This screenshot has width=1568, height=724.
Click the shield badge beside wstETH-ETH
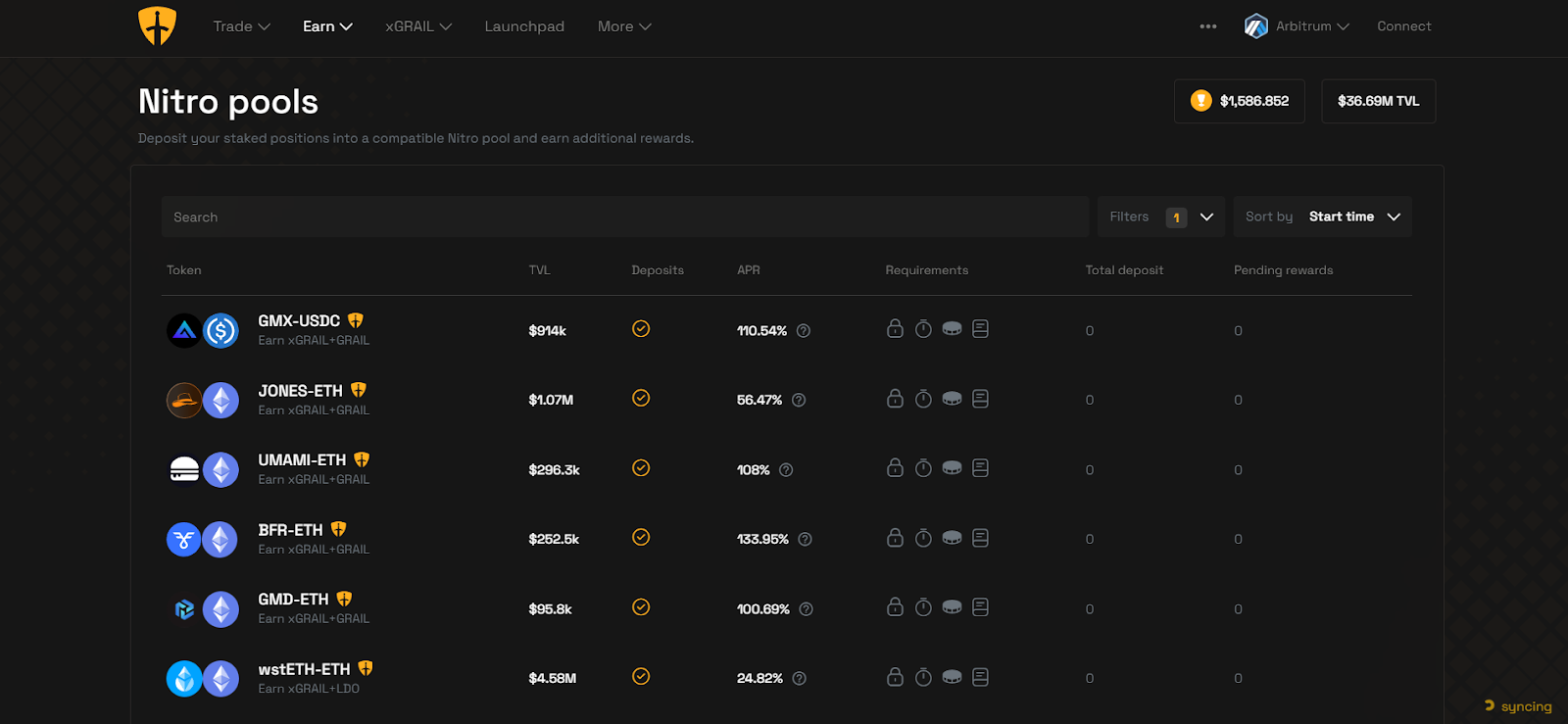pyautogui.click(x=366, y=668)
